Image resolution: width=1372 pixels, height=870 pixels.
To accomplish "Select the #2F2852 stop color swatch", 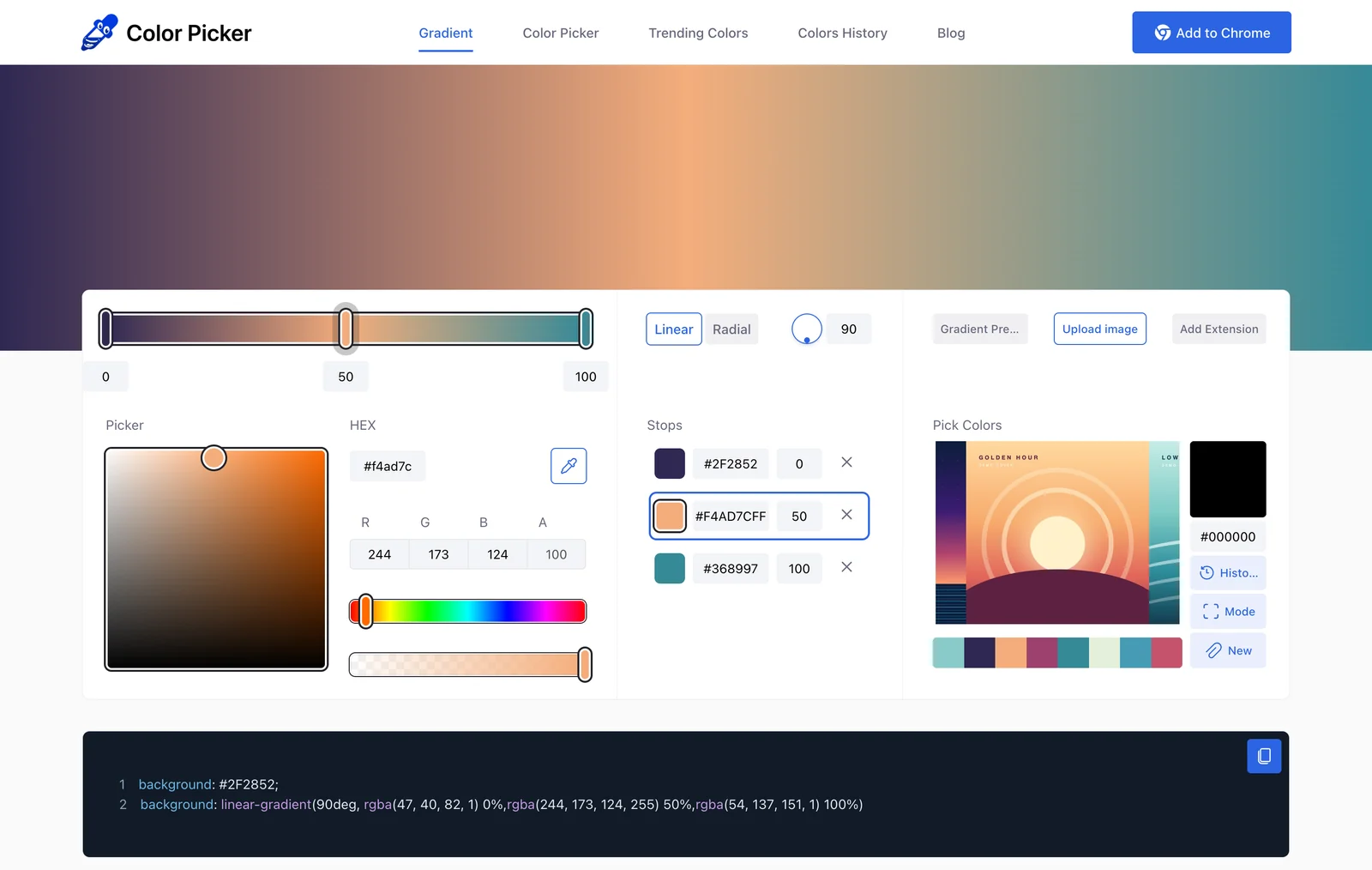I will tap(670, 463).
